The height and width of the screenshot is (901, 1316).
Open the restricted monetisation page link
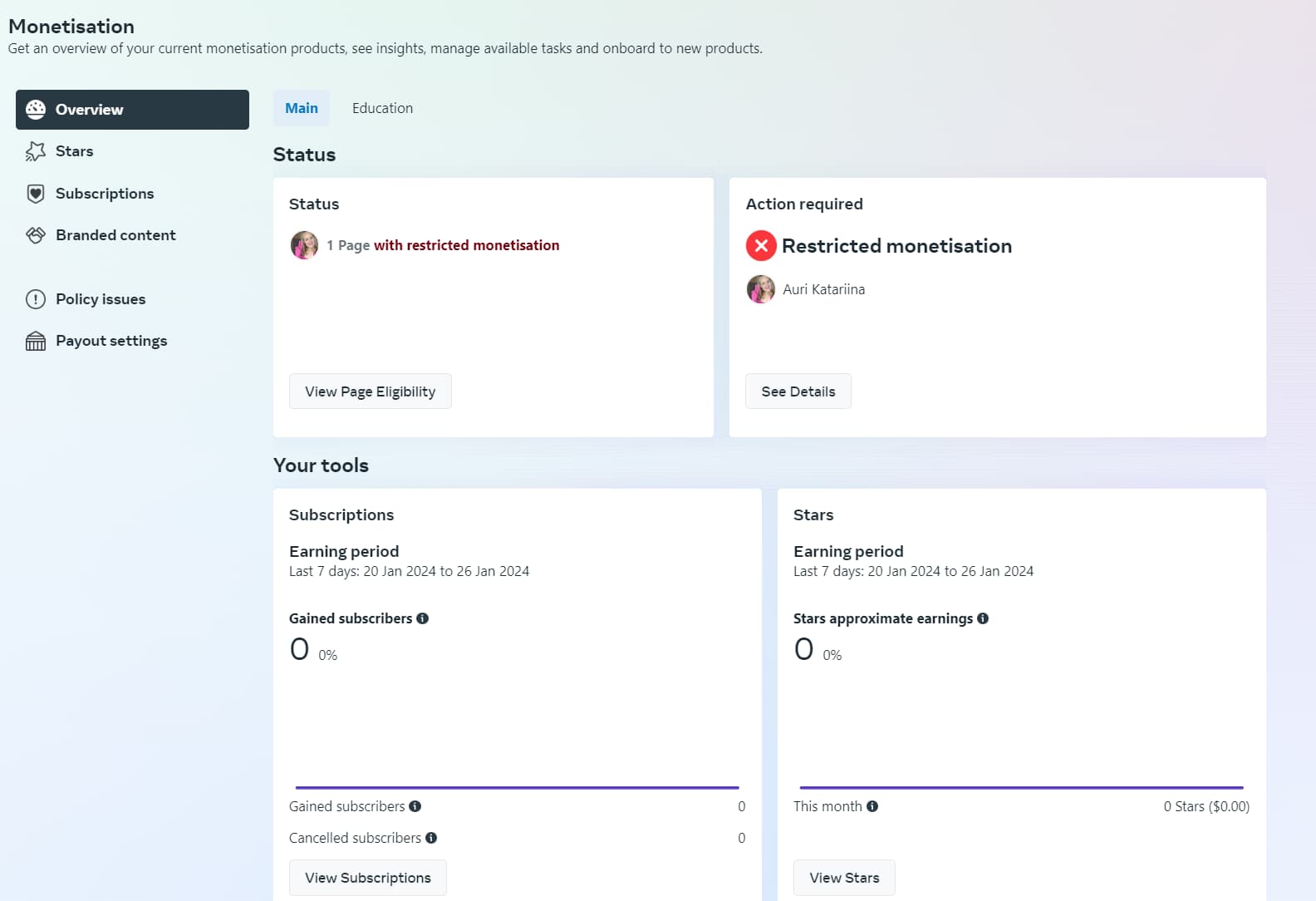click(x=443, y=245)
